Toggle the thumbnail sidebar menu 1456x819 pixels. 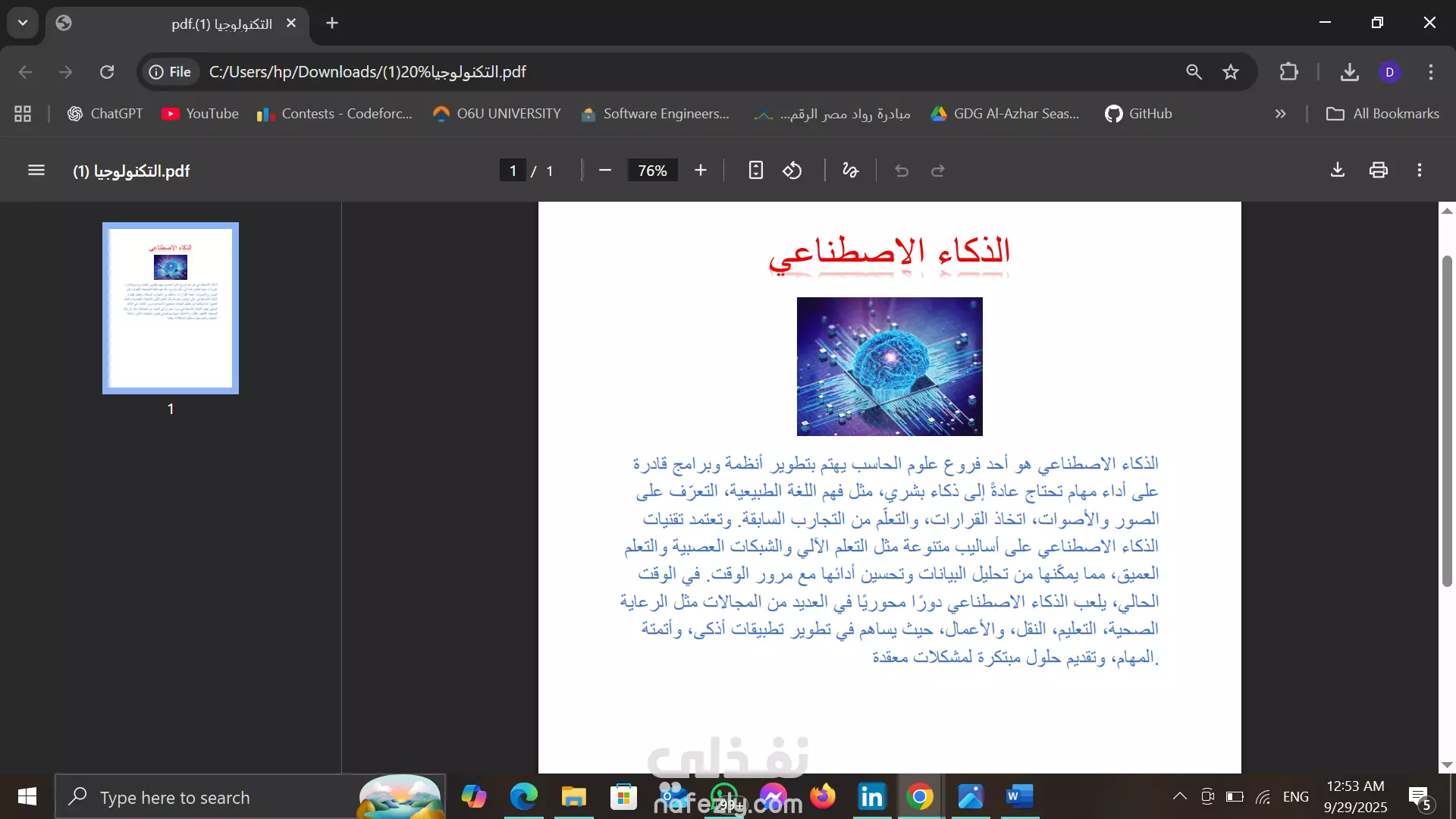pyautogui.click(x=36, y=171)
